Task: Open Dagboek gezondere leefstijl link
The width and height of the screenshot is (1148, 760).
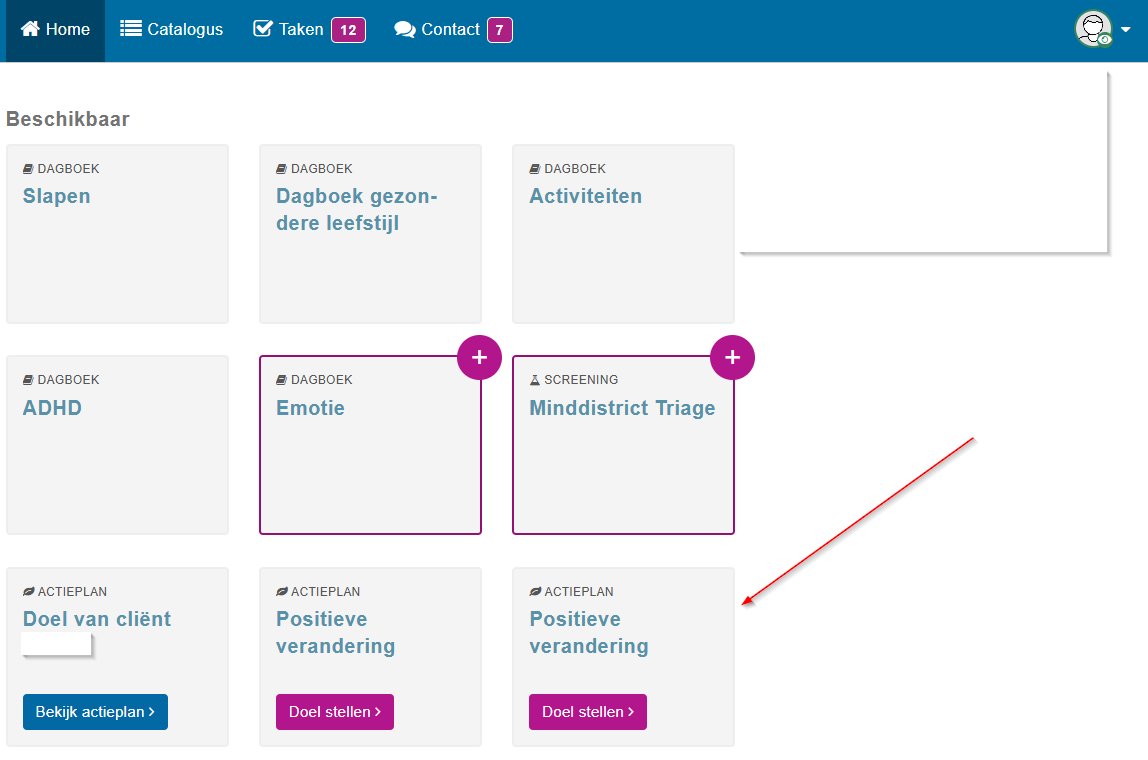Action: pos(357,209)
